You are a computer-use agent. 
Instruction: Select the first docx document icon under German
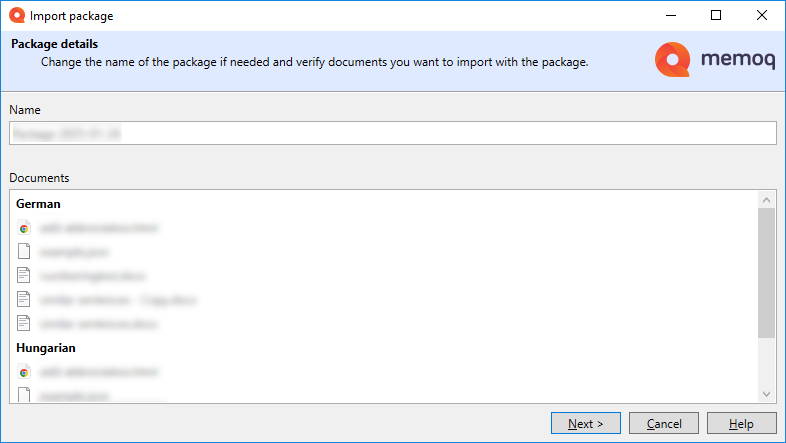click(25, 276)
